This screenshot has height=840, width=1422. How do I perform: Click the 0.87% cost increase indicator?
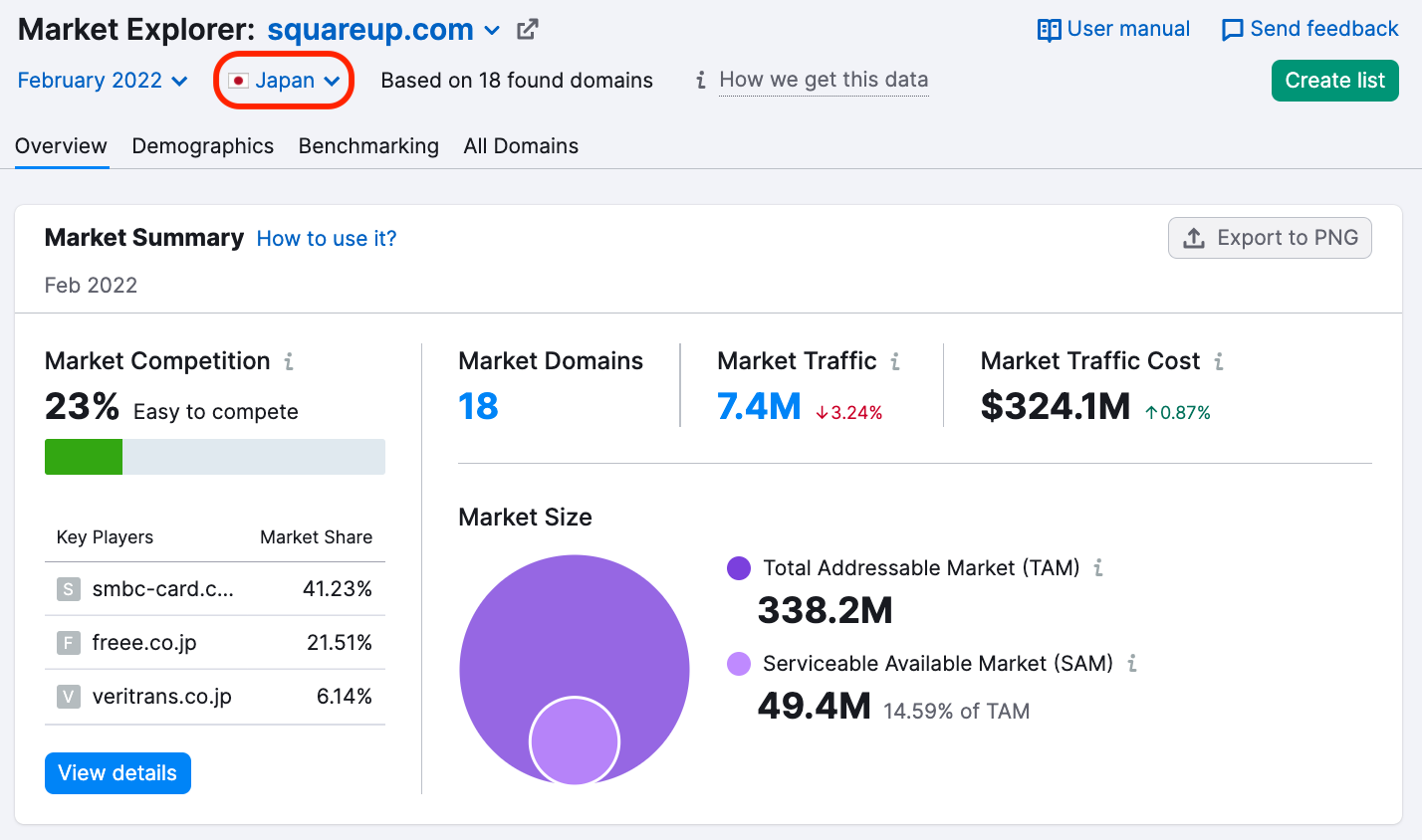pos(1178,413)
